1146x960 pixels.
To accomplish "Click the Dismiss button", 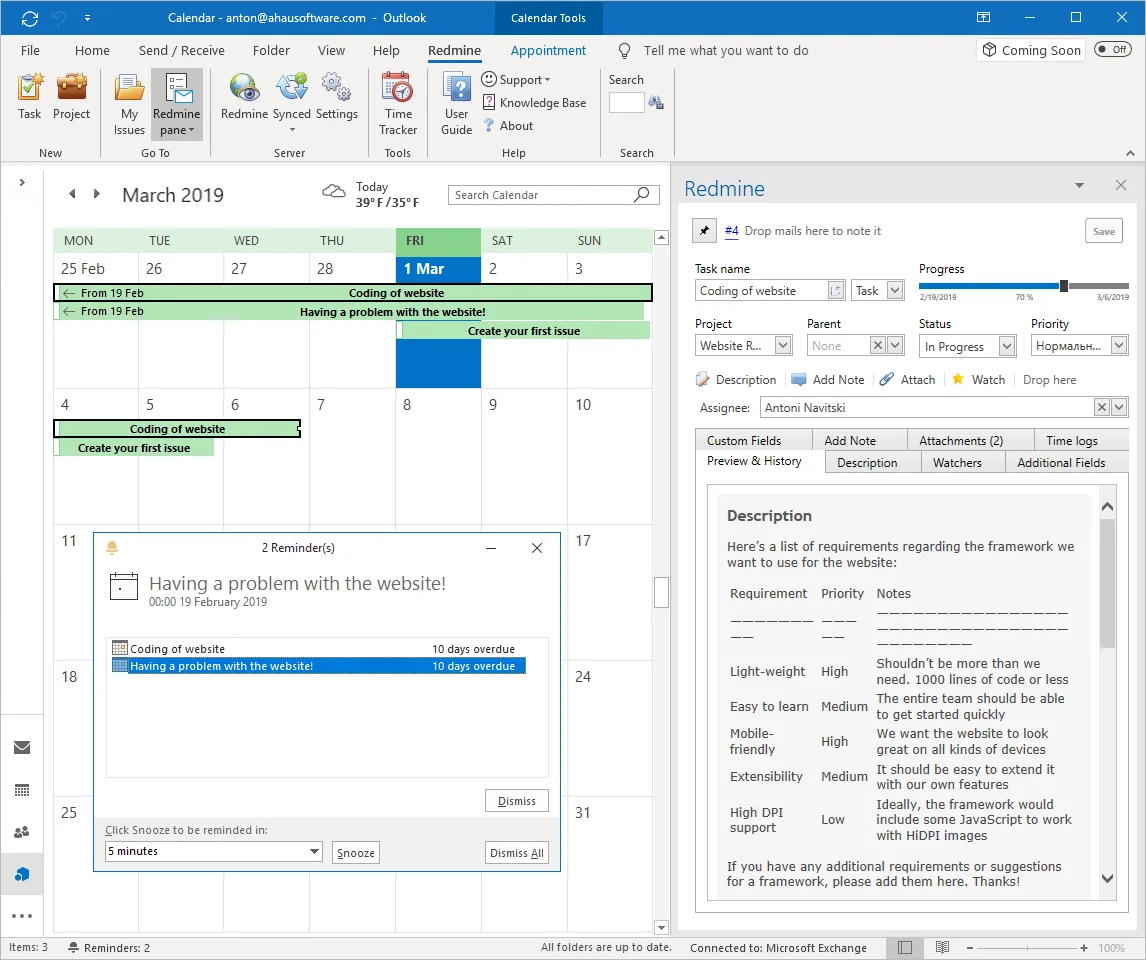I will [x=517, y=801].
